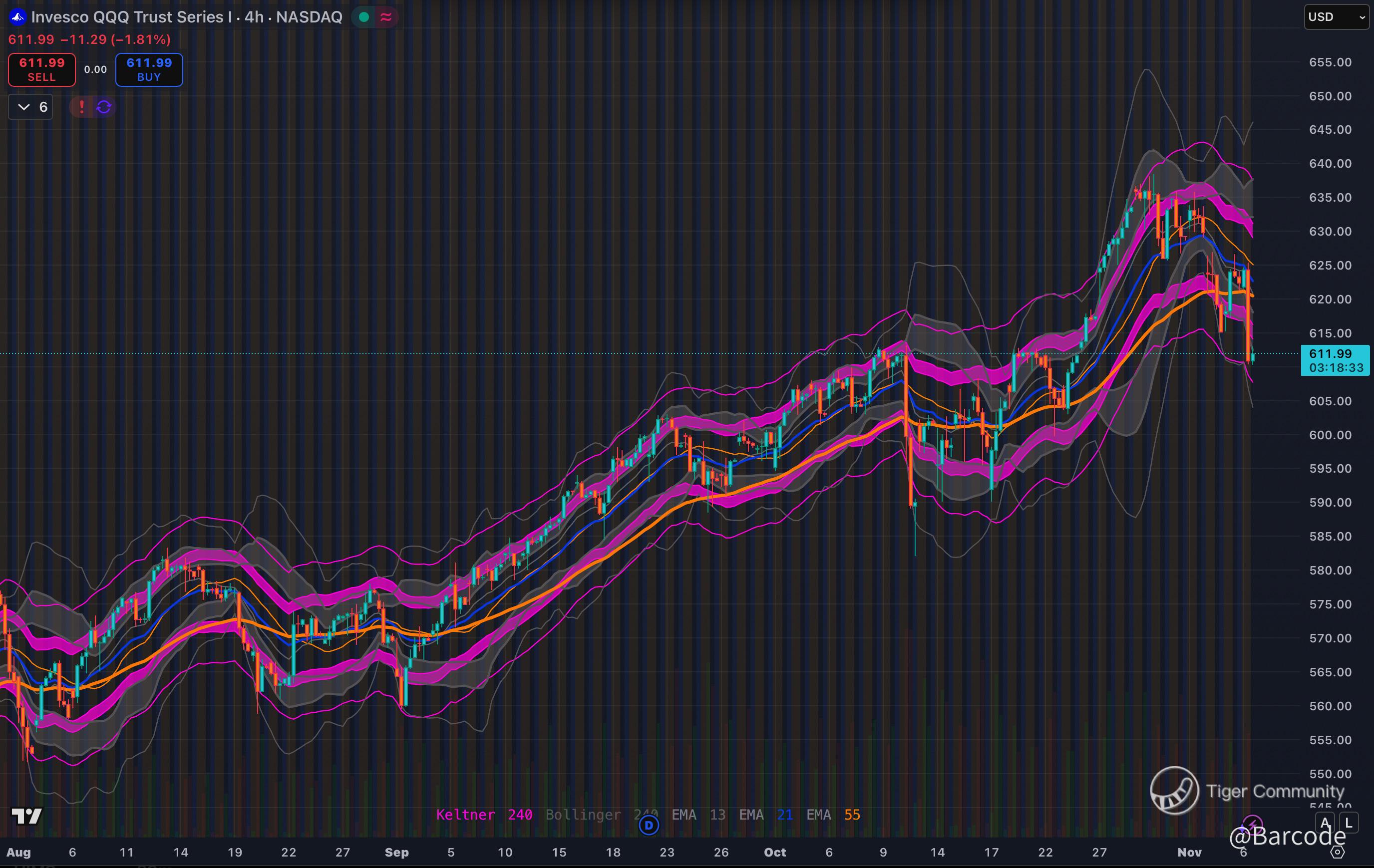Screen dimensions: 1374x868
Task: Click the purple refresh arrows icon
Action: pyautogui.click(x=104, y=107)
